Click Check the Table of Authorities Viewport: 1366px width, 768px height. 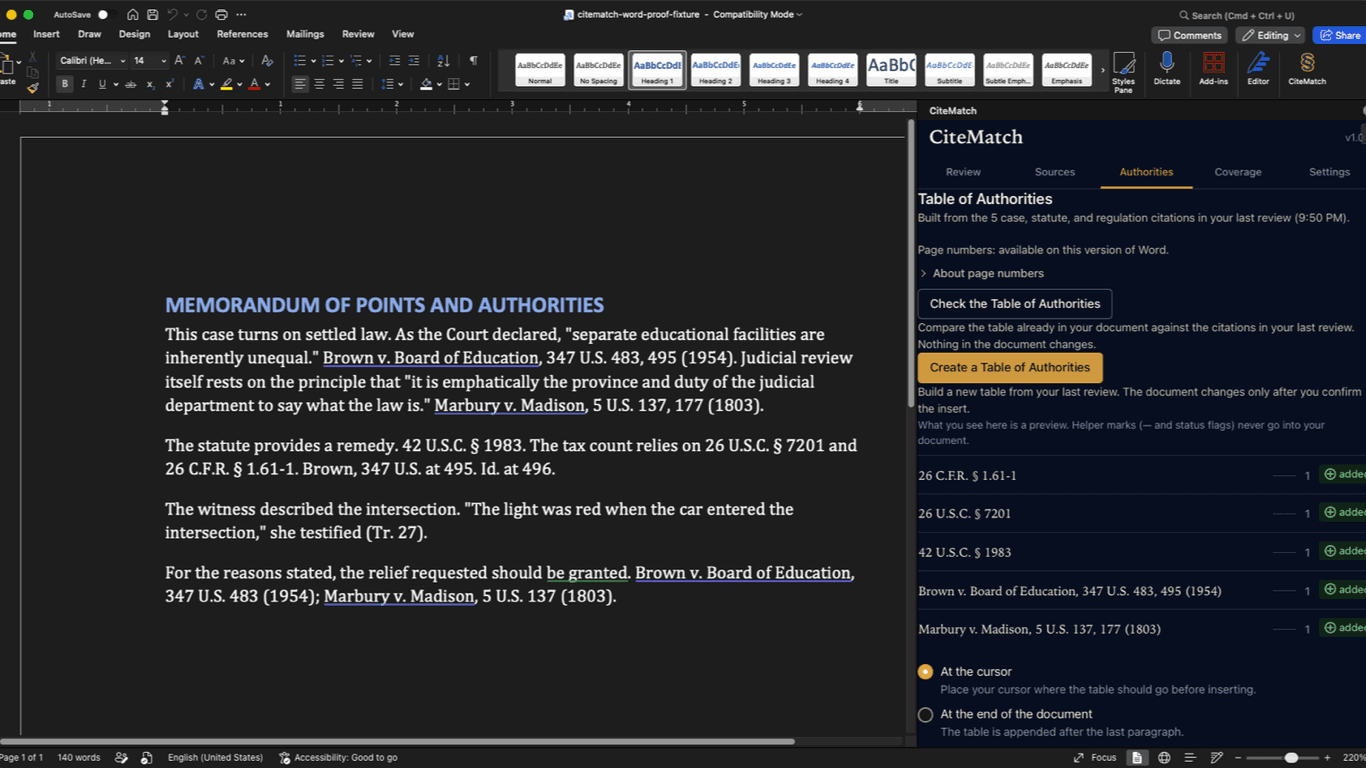pos(1015,304)
